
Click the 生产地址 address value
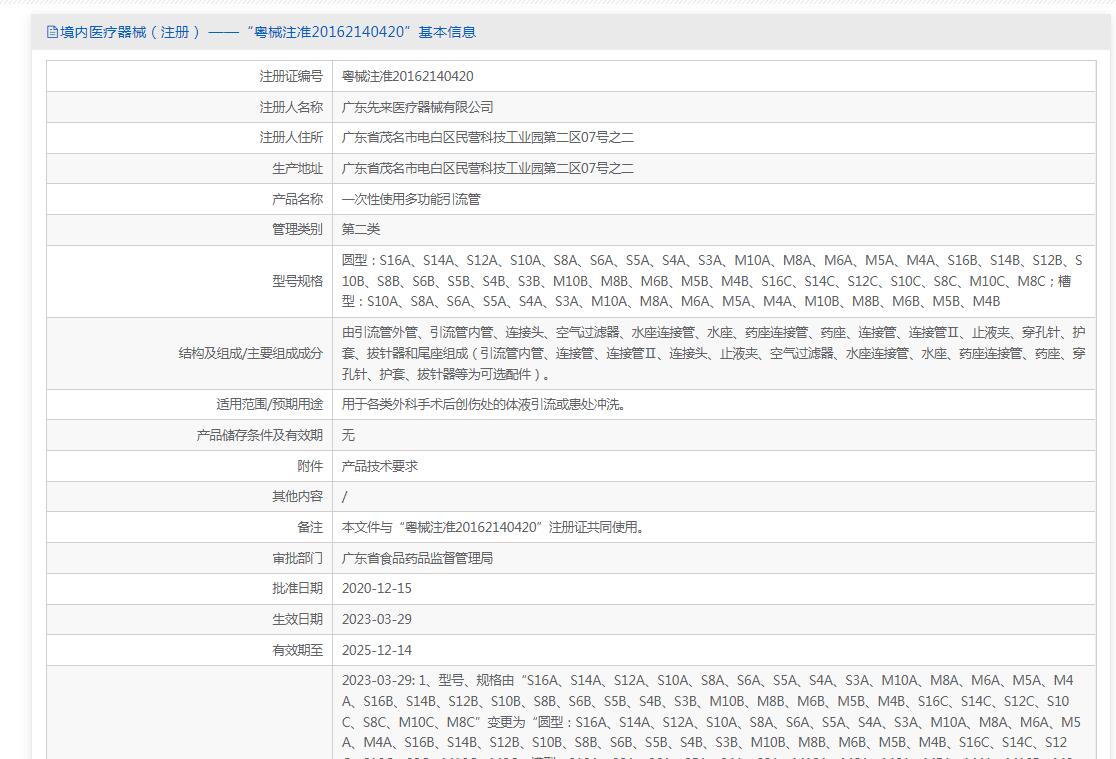click(487, 169)
